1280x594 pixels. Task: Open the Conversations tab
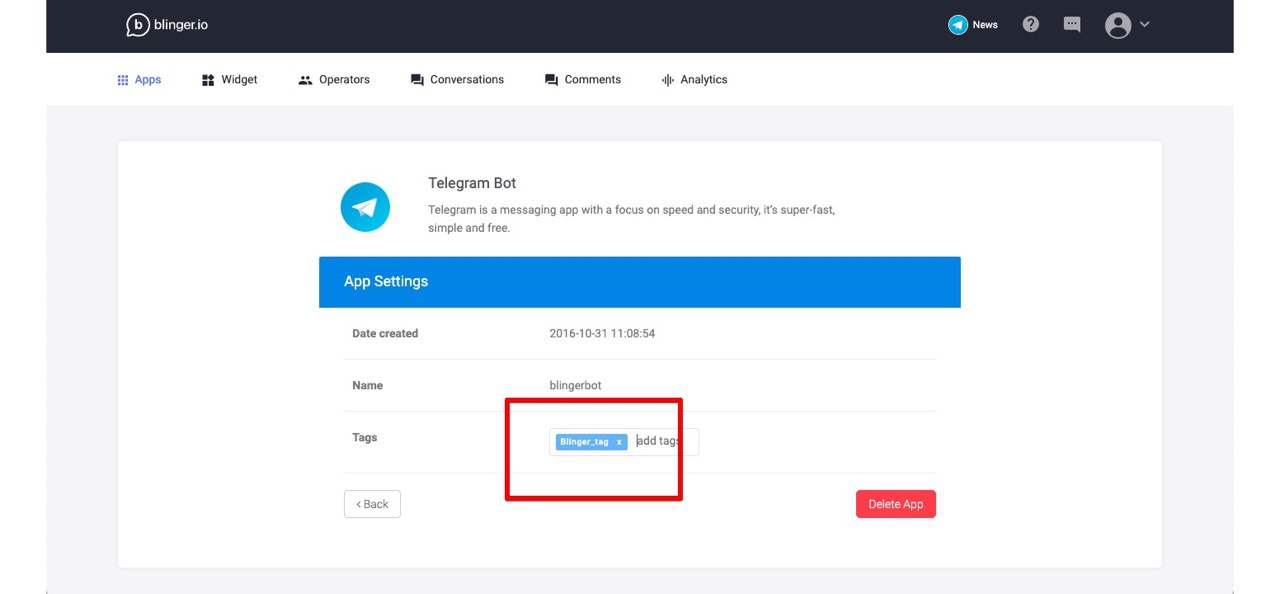pyautogui.click(x=457, y=80)
